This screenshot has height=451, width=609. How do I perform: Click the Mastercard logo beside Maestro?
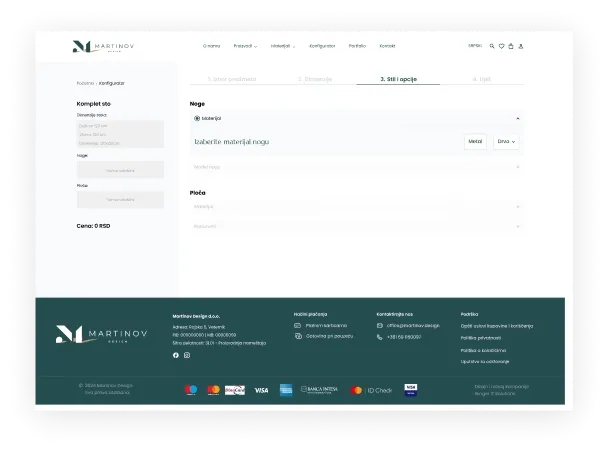point(213,390)
